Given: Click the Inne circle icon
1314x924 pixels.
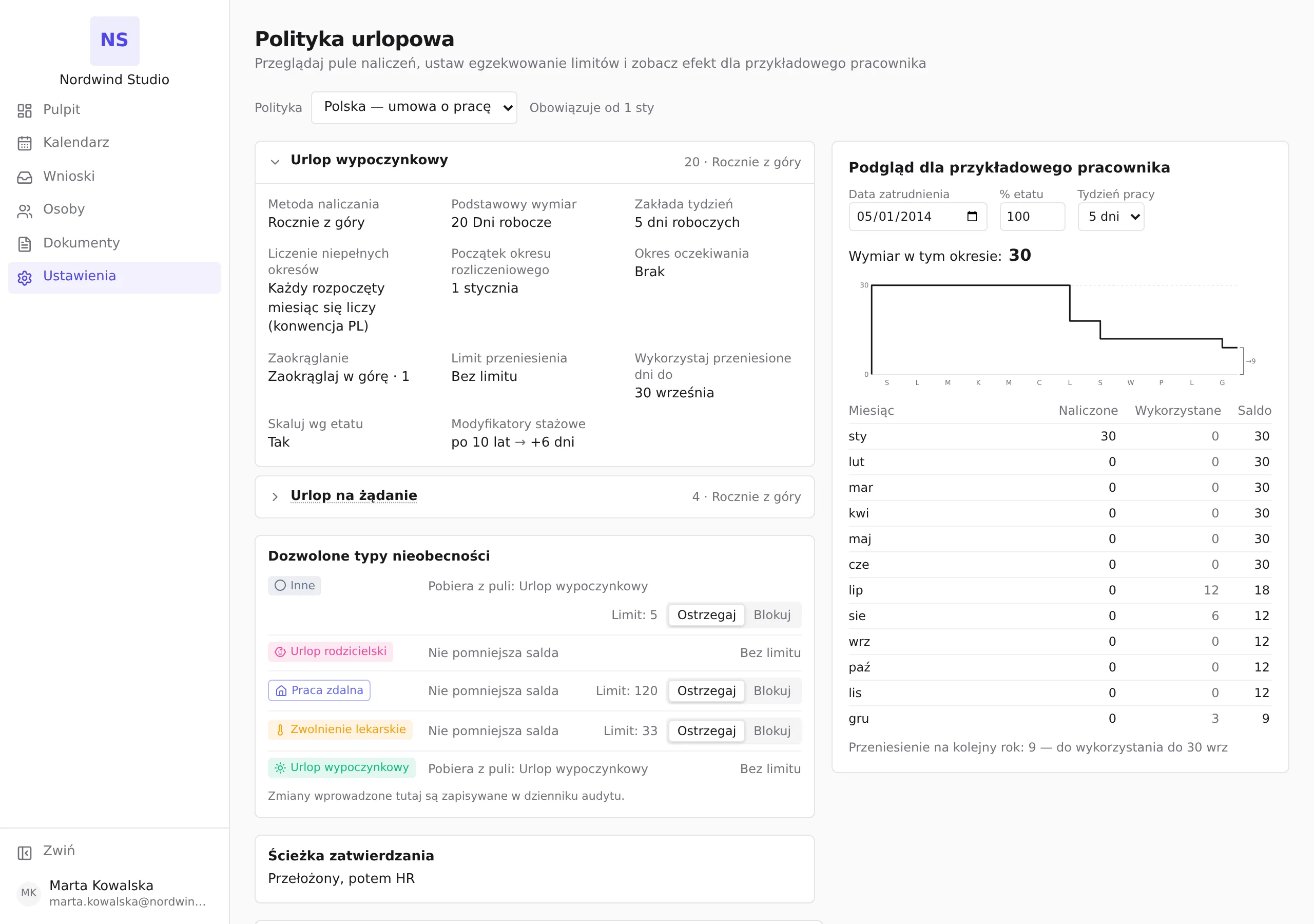Looking at the screenshot, I should pos(280,585).
